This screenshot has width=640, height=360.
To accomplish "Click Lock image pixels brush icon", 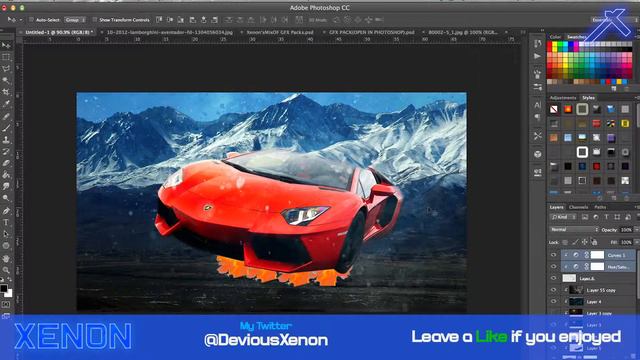I will point(575,242).
